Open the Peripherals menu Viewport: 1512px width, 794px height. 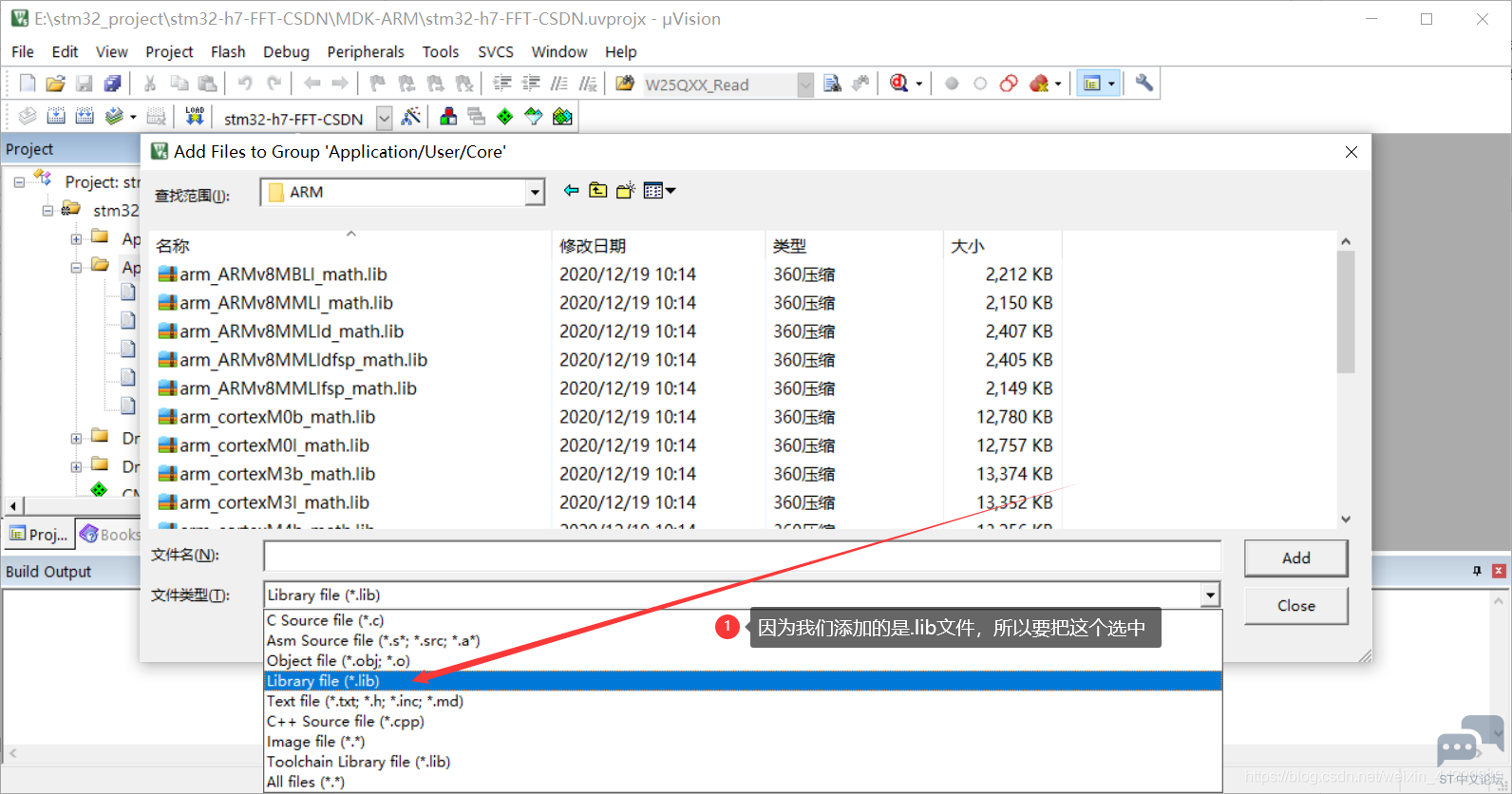coord(366,51)
